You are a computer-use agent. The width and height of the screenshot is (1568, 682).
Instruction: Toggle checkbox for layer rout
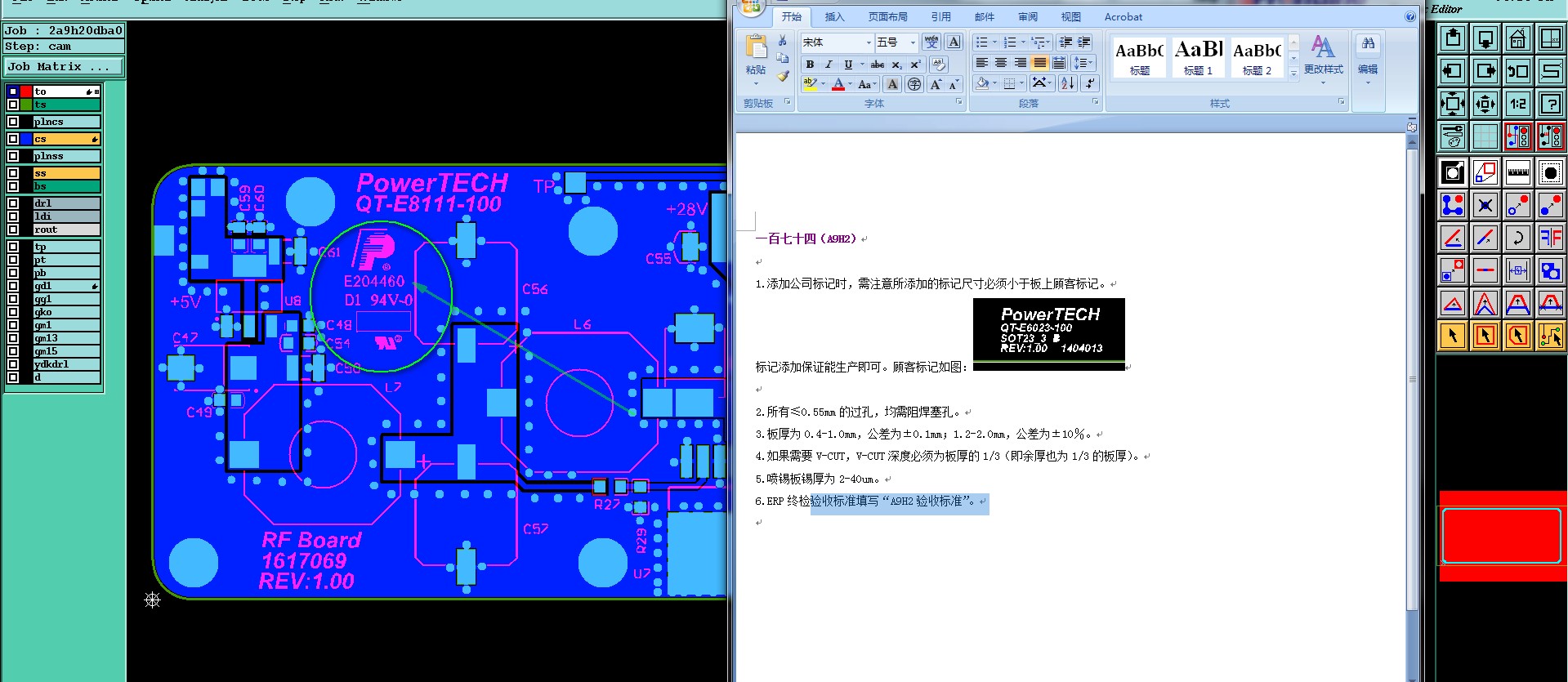13,230
